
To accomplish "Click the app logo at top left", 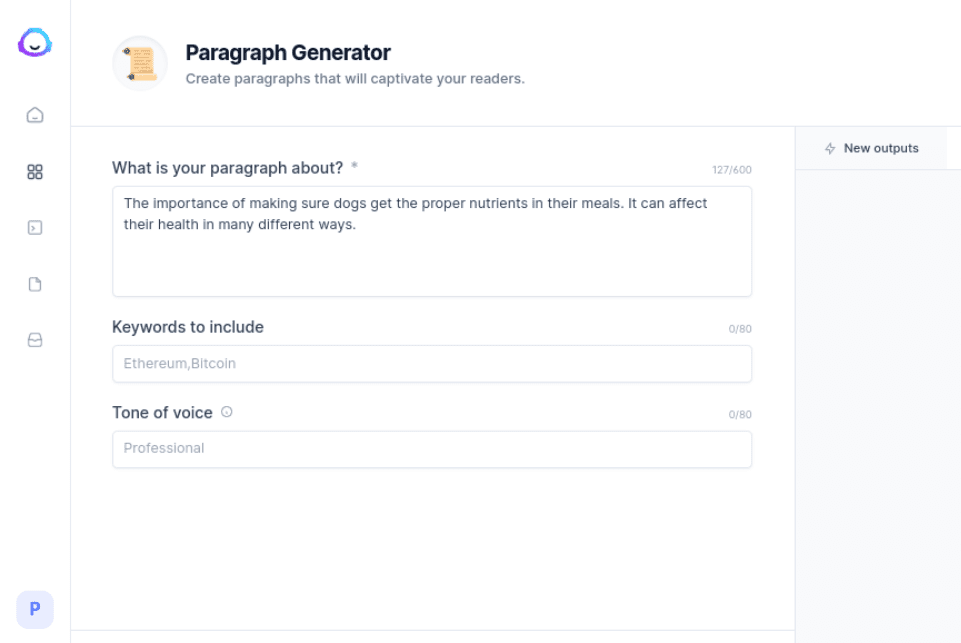I will click(x=34, y=43).
